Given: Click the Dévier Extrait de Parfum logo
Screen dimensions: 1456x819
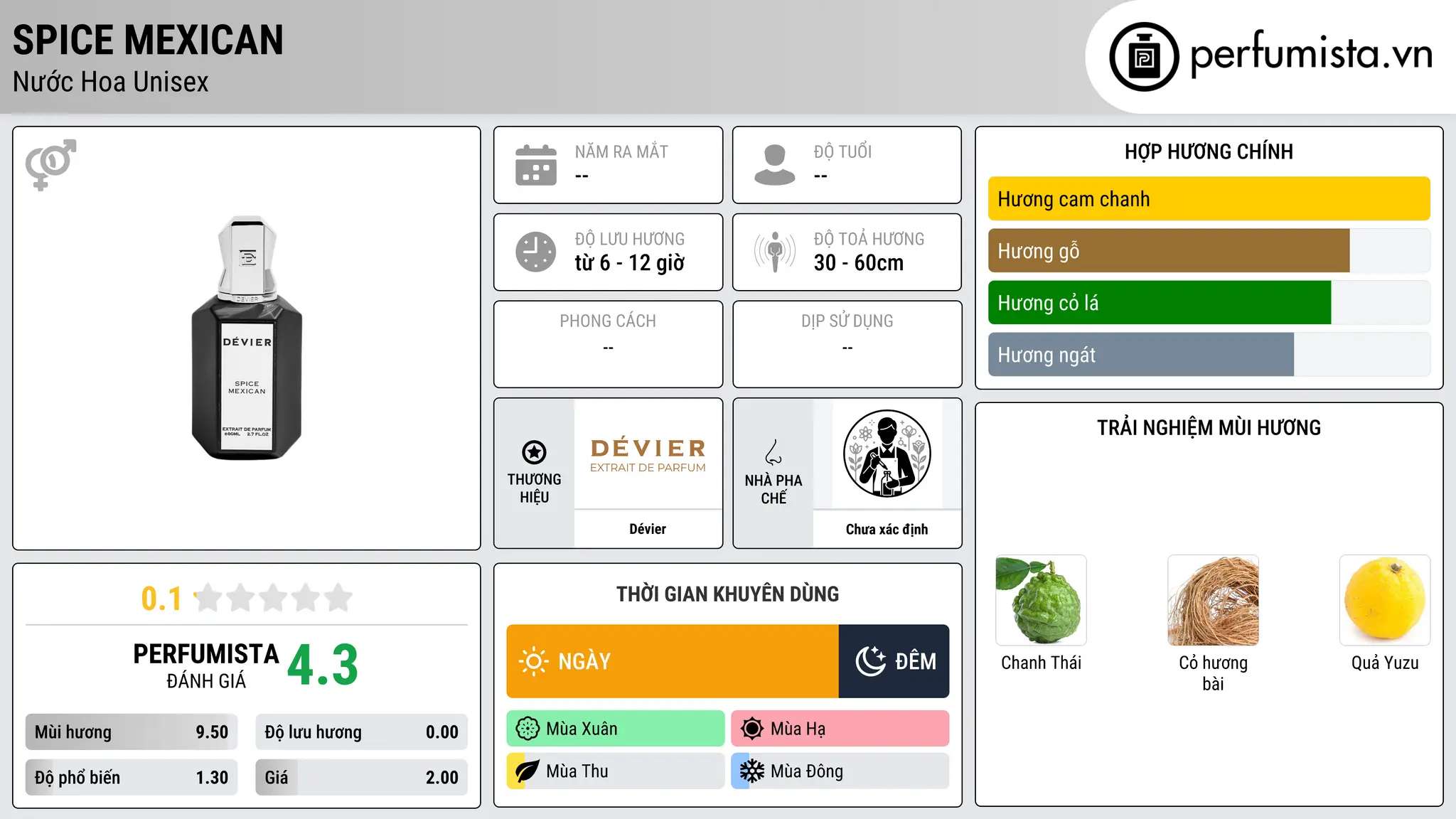Looking at the screenshot, I should point(648,455).
